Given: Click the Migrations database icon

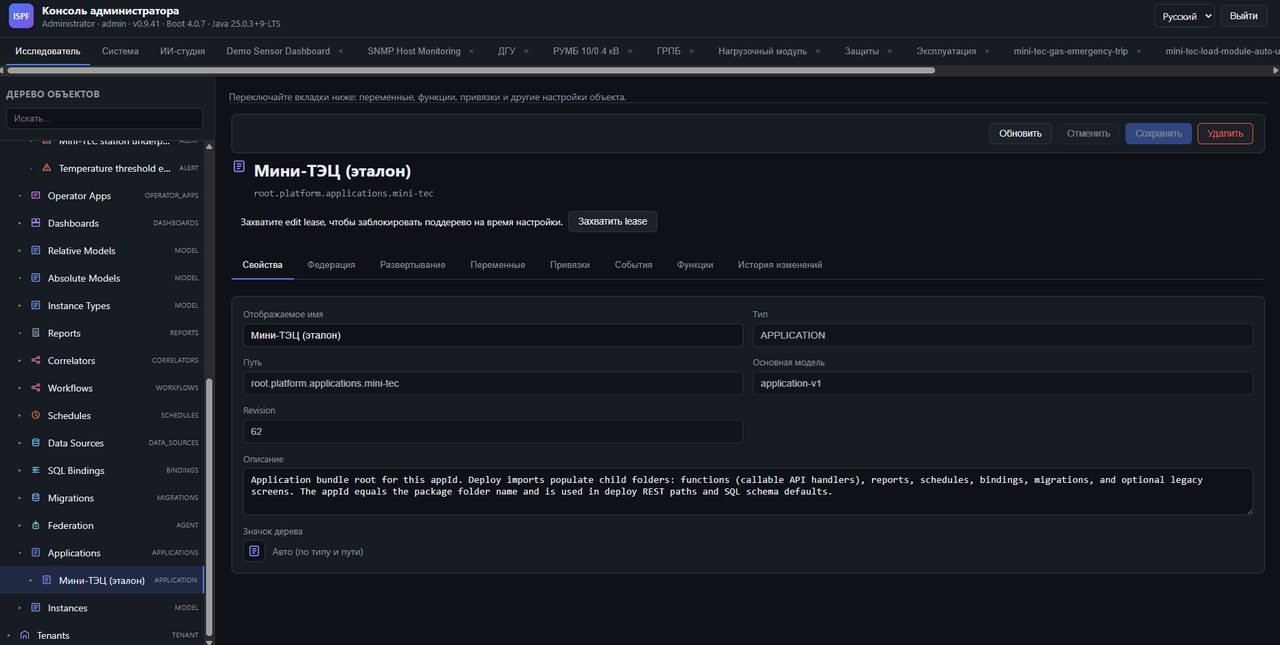Looking at the screenshot, I should pyautogui.click(x=36, y=498).
